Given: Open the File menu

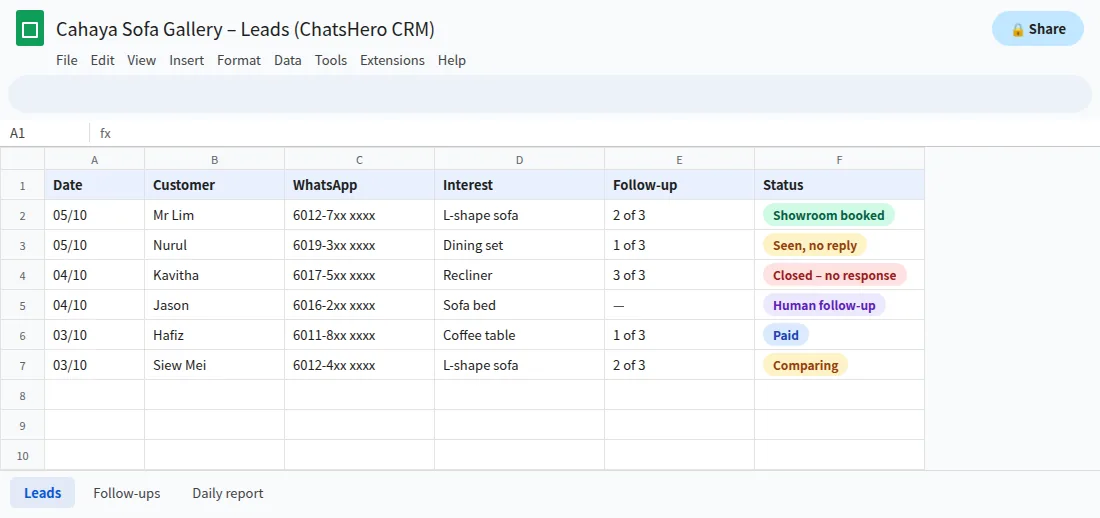Looking at the screenshot, I should [x=67, y=60].
